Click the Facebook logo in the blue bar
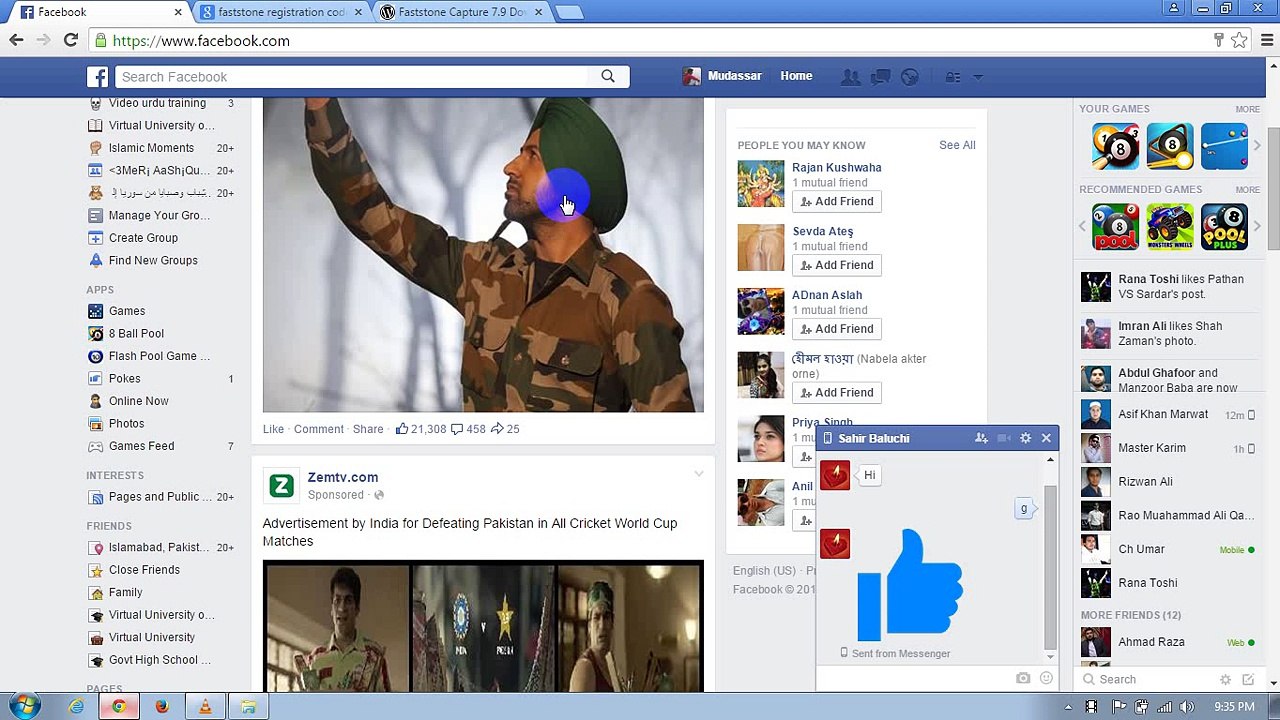Screen dimensions: 1280x720 pyautogui.click(x=97, y=77)
